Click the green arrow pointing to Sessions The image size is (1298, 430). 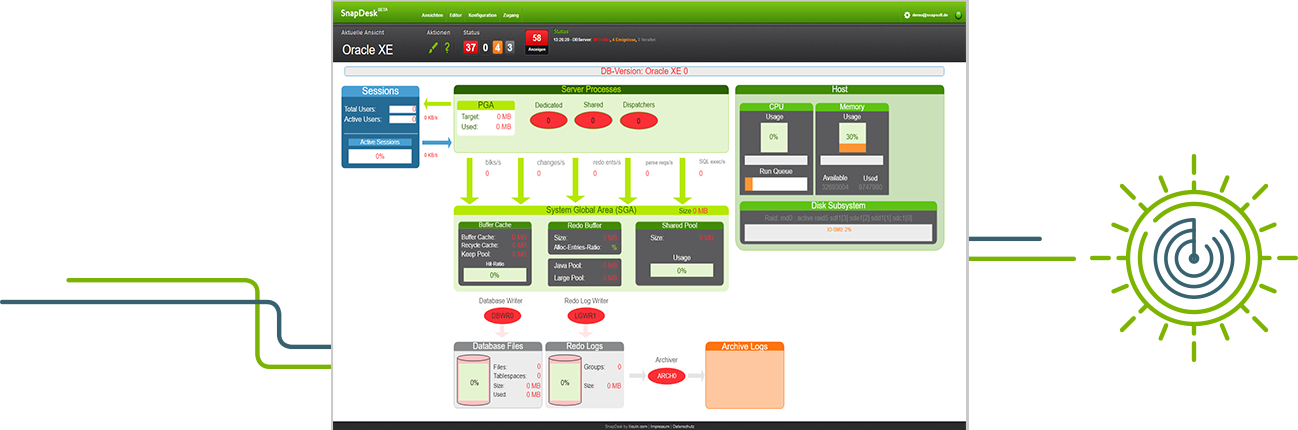click(x=435, y=104)
